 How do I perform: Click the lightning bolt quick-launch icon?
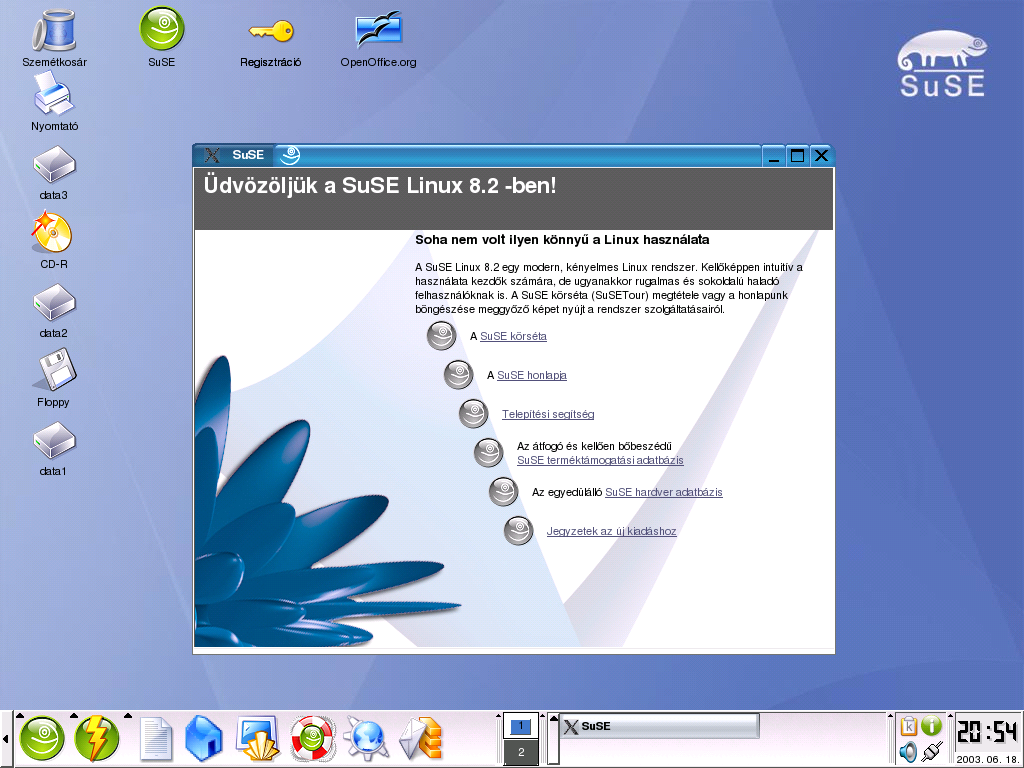pos(97,739)
